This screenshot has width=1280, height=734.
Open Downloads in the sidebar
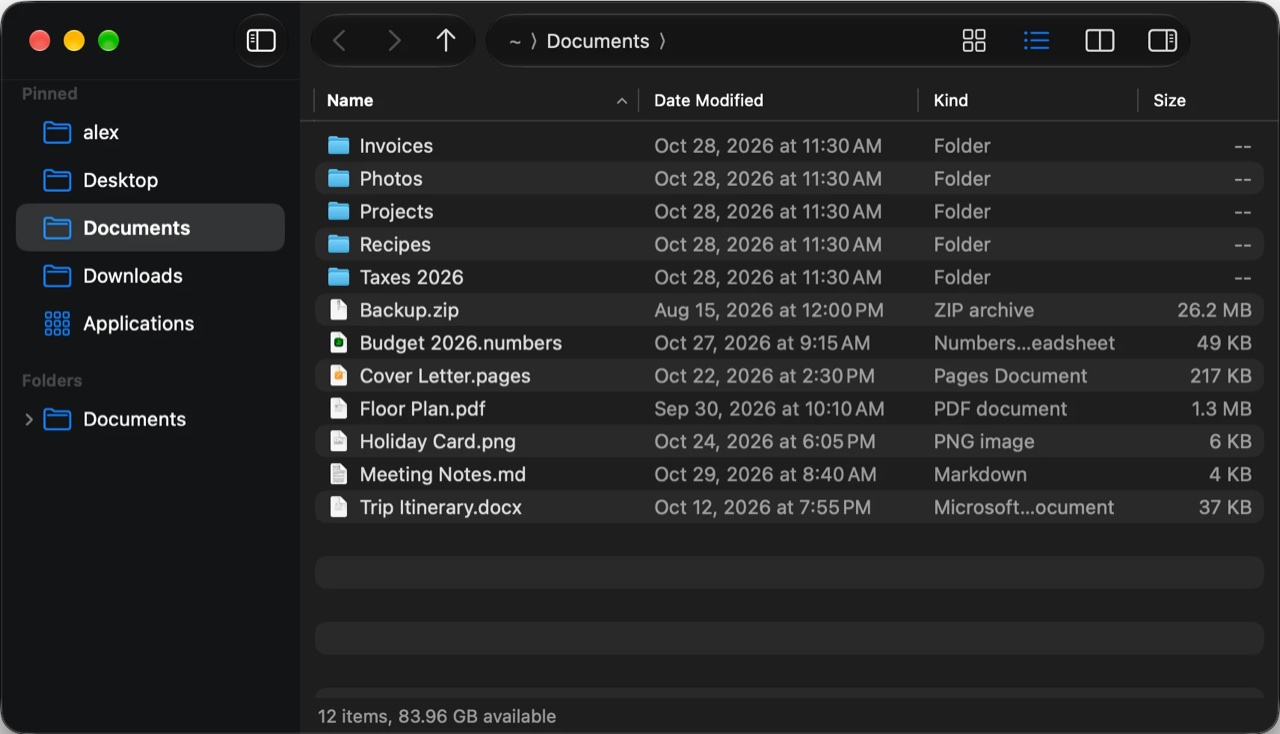150,276
